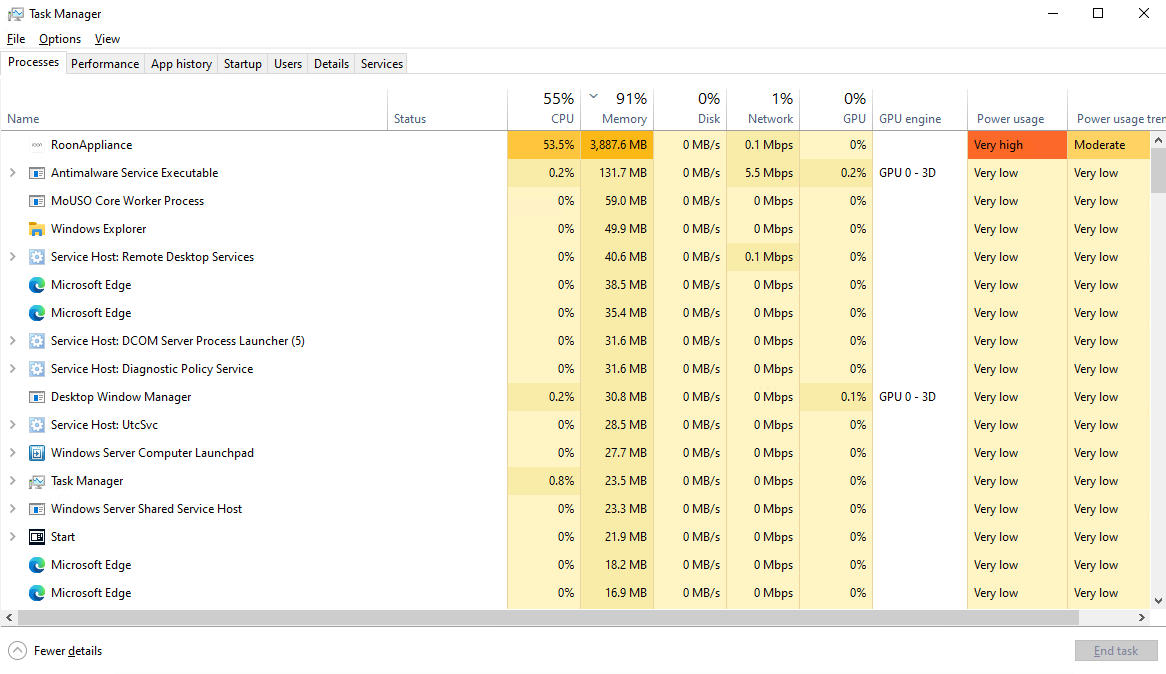Expand Service Host: UtcSvc group
This screenshot has width=1166, height=674.
coord(12,425)
